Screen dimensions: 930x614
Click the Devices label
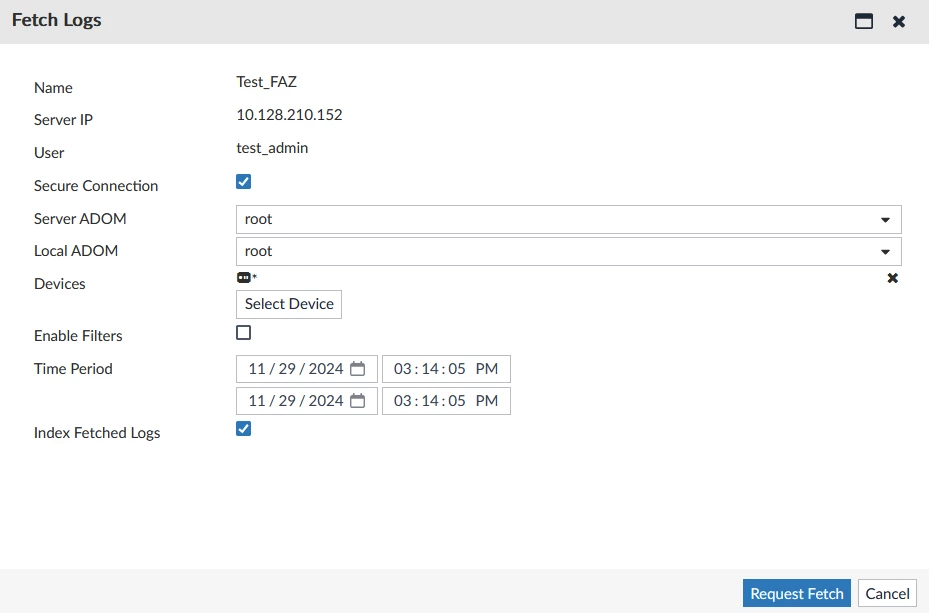(59, 284)
